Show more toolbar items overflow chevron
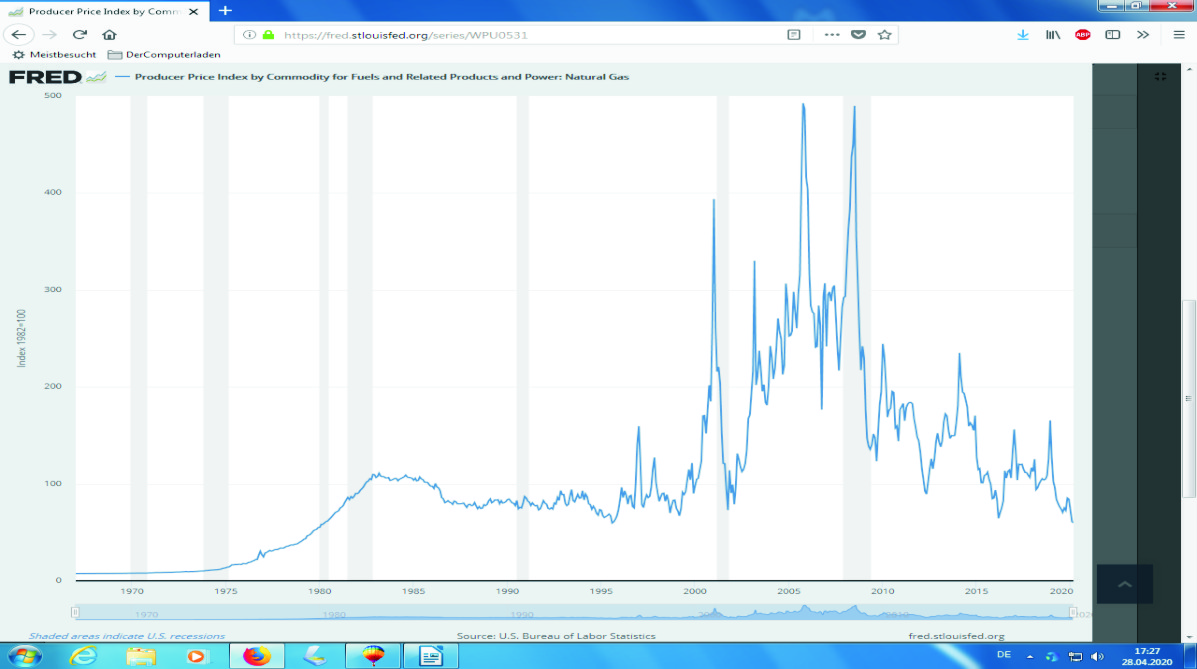 pyautogui.click(x=1143, y=34)
